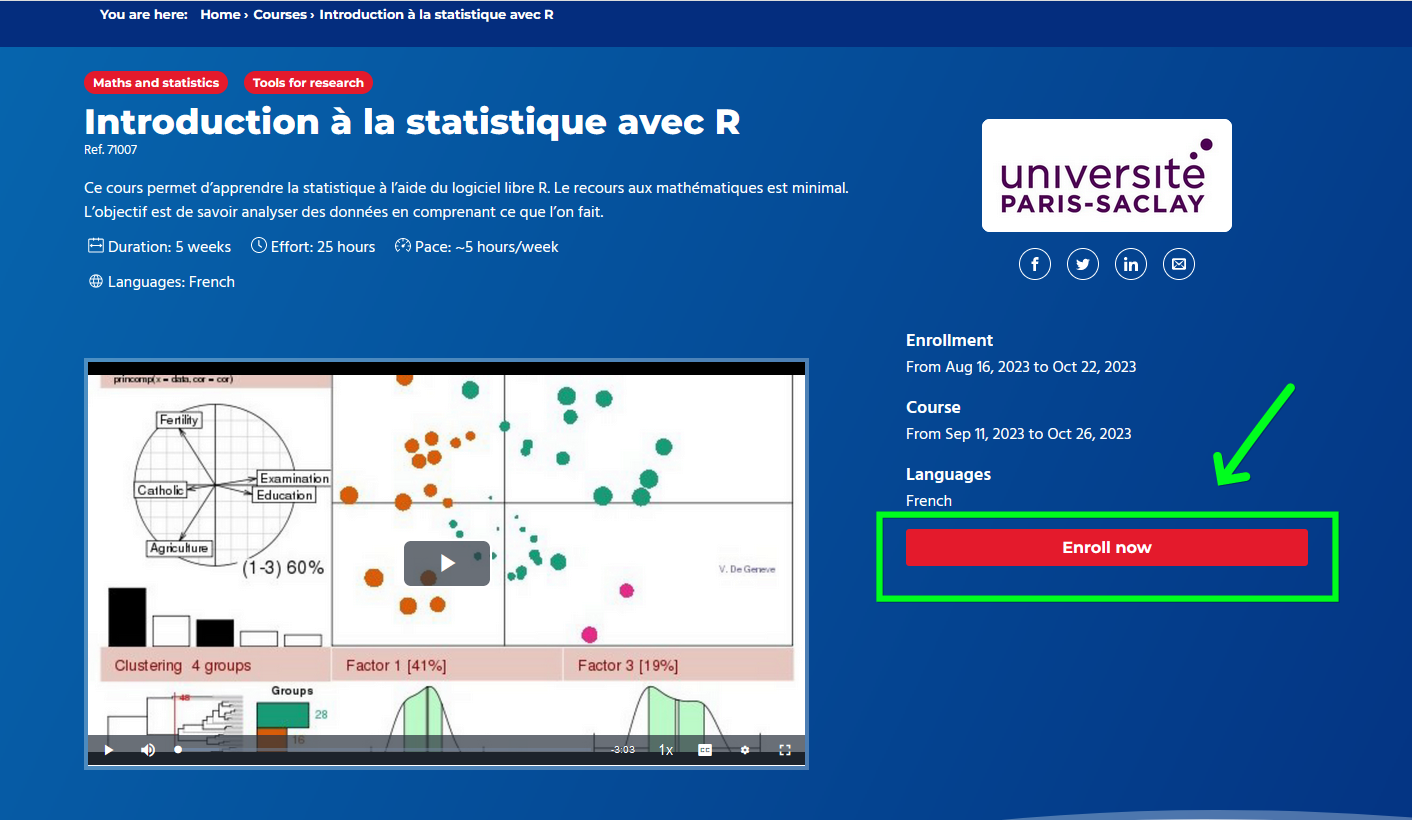Mute the video with the volume icon
This screenshot has height=820, width=1412.
[x=148, y=750]
